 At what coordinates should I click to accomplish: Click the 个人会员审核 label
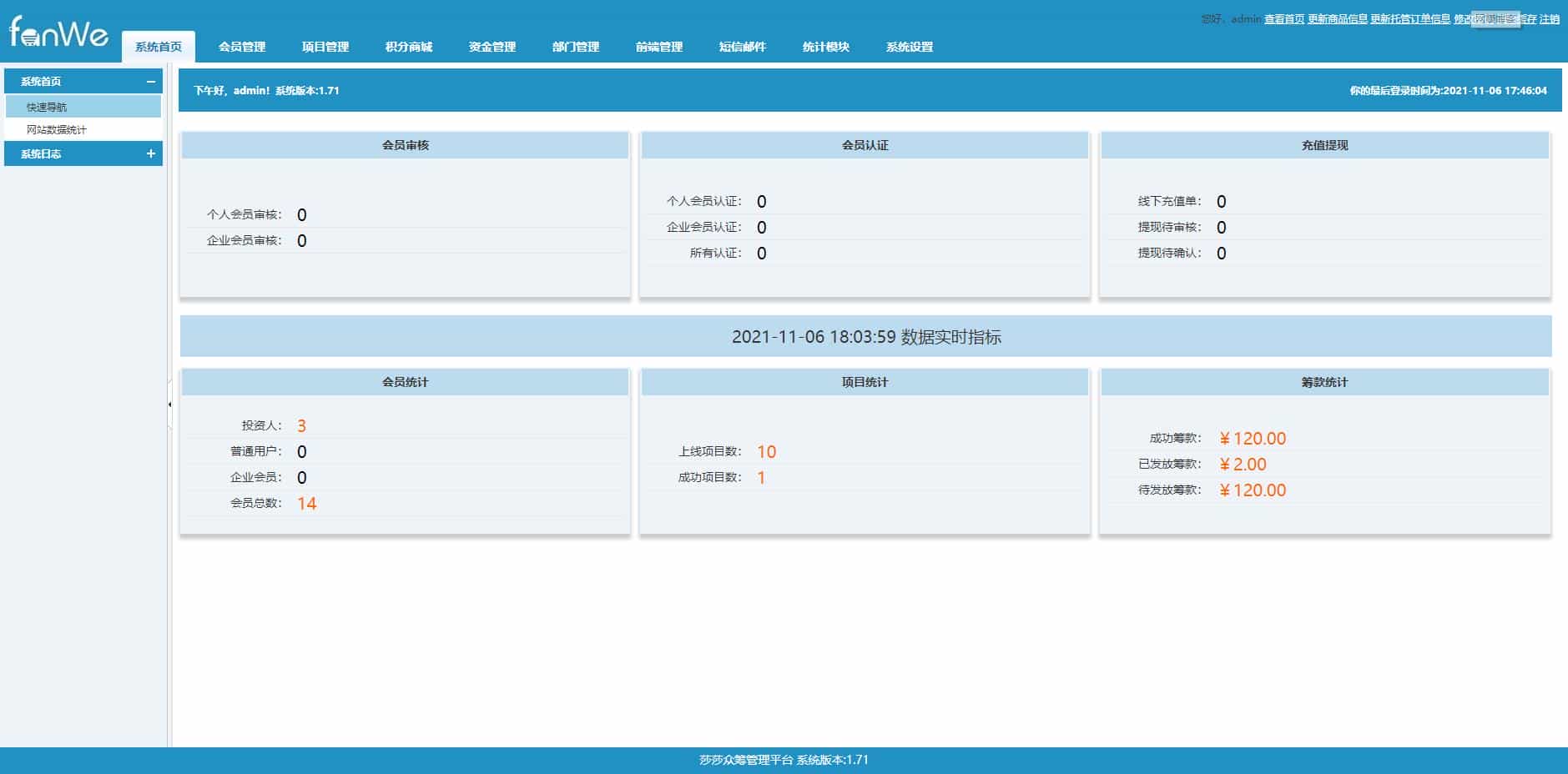click(245, 215)
